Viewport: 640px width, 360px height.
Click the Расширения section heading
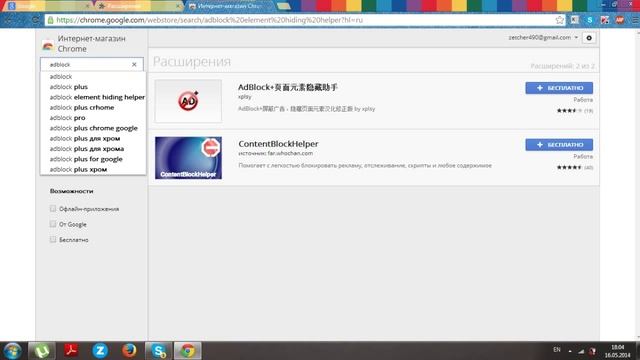click(192, 61)
